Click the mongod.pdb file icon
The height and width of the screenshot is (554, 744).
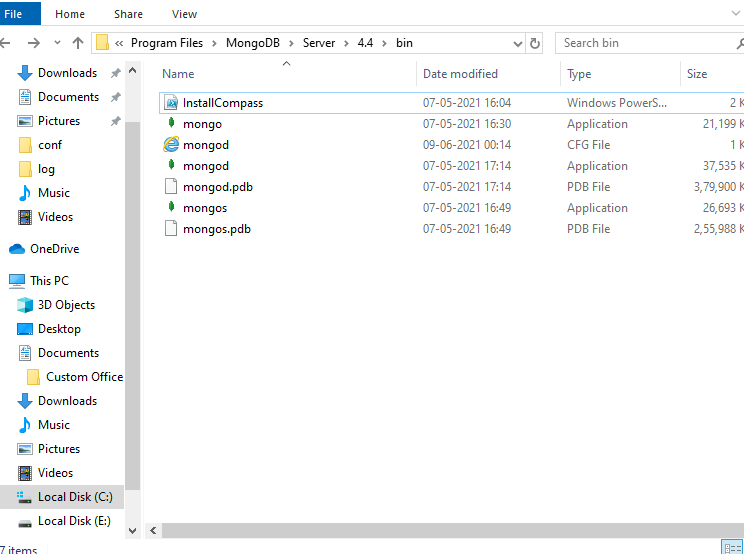171,187
